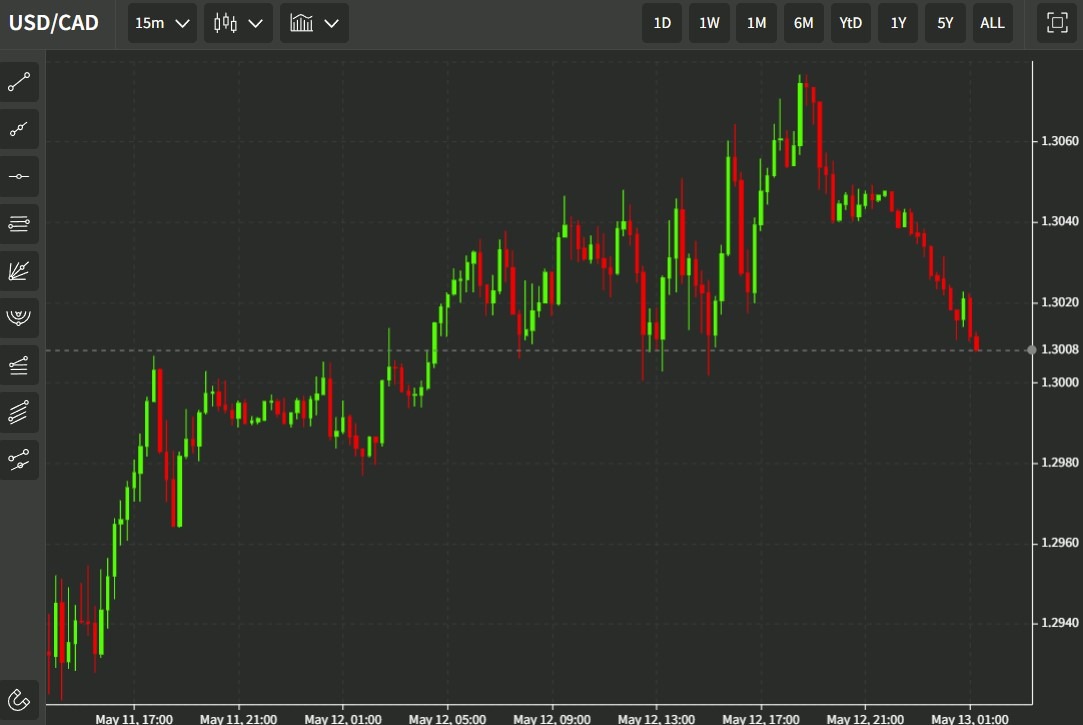Click the May 12, 05:00 time label
Viewport: 1083px width, 725px height.
pos(447,719)
